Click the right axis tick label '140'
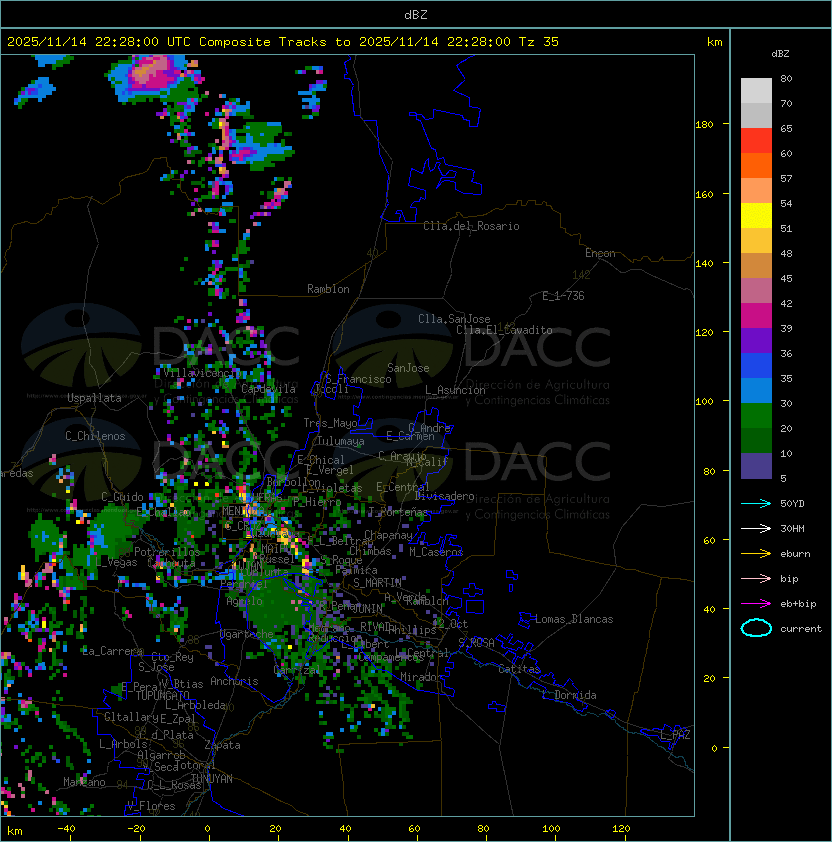The width and height of the screenshot is (832, 842). tap(704, 264)
